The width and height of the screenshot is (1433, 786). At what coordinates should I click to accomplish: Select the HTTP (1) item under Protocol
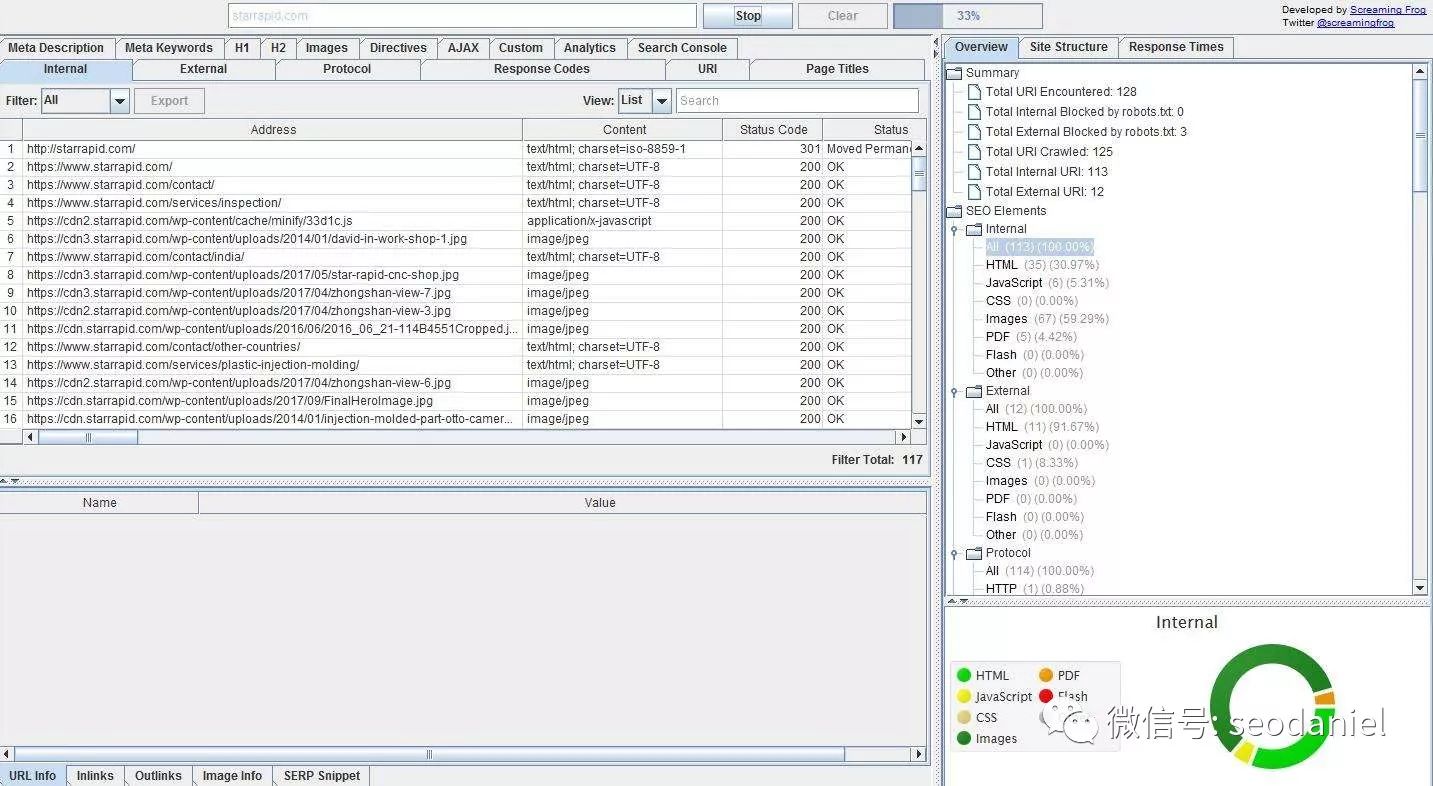(1034, 589)
